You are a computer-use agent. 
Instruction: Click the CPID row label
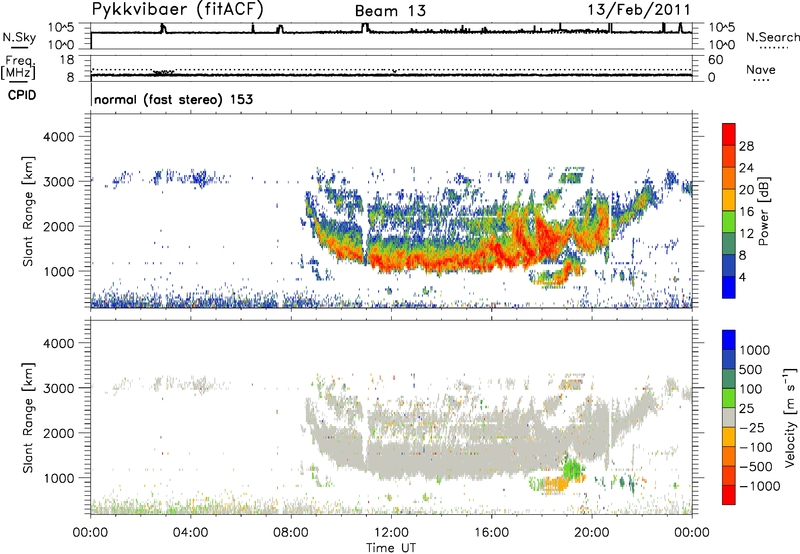22,95
